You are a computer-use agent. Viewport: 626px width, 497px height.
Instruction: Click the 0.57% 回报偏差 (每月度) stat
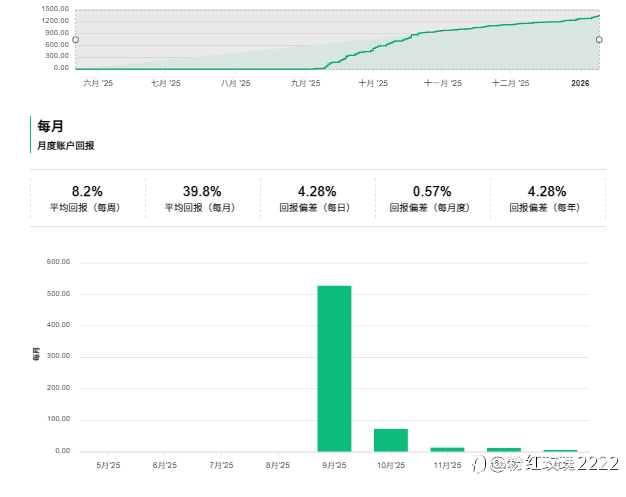pyautogui.click(x=432, y=198)
